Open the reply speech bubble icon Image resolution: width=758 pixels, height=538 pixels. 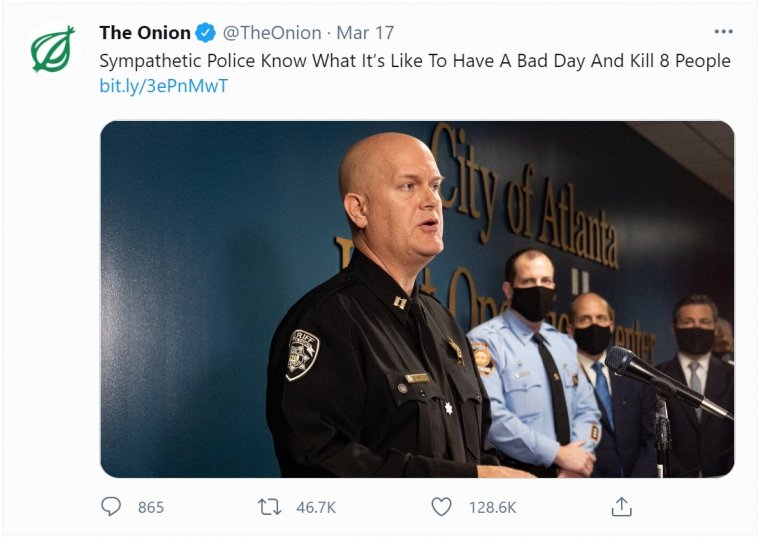pos(111,507)
